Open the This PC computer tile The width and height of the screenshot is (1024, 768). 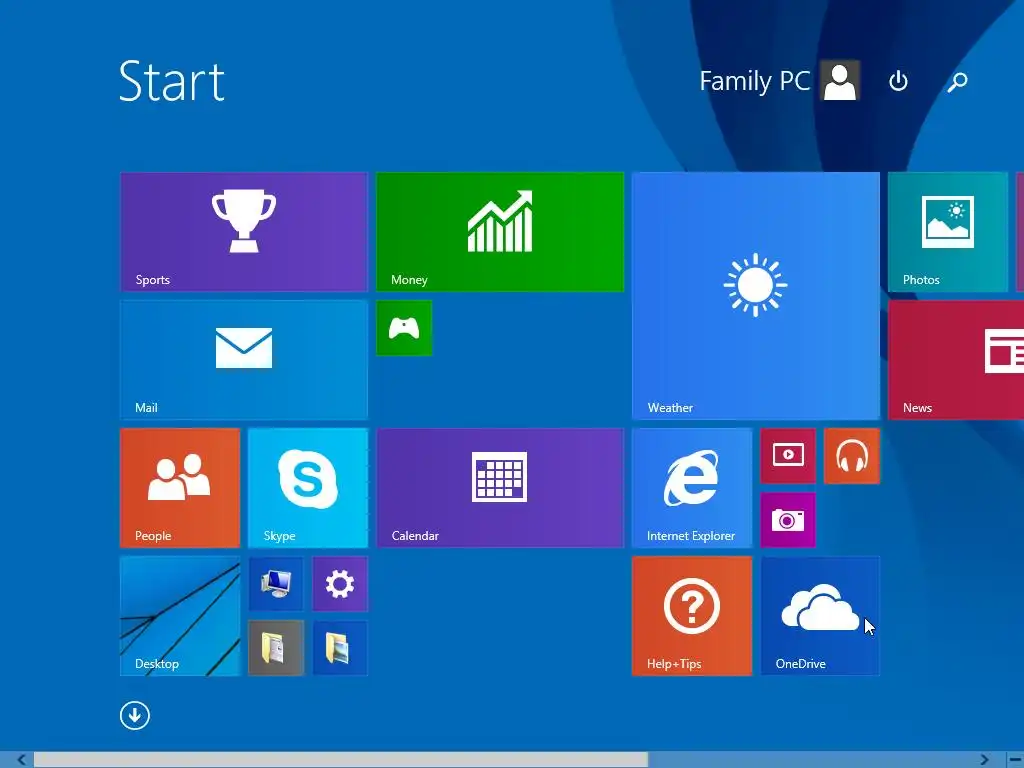[x=276, y=584]
